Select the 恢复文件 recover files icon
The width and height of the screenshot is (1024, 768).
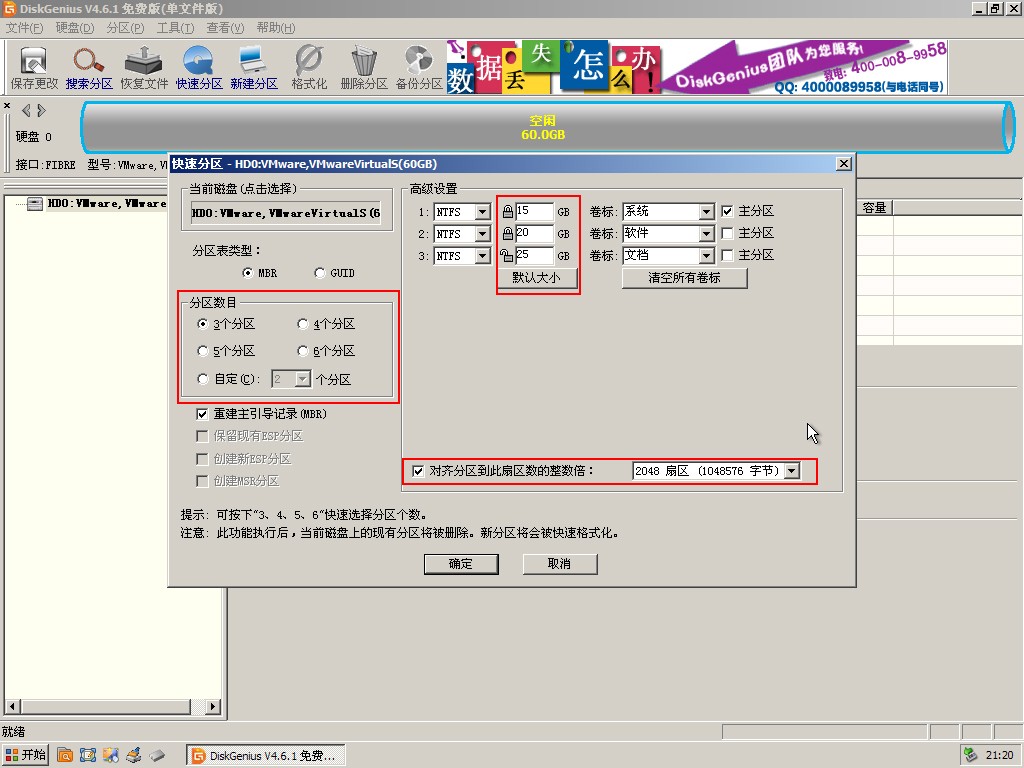(144, 67)
